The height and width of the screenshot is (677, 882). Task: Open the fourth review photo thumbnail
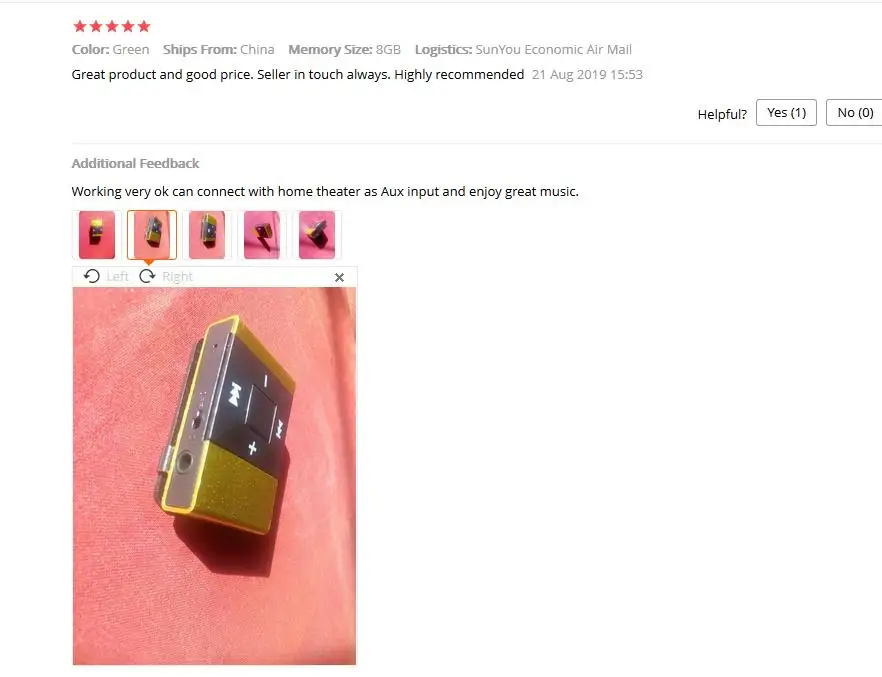[x=262, y=235]
